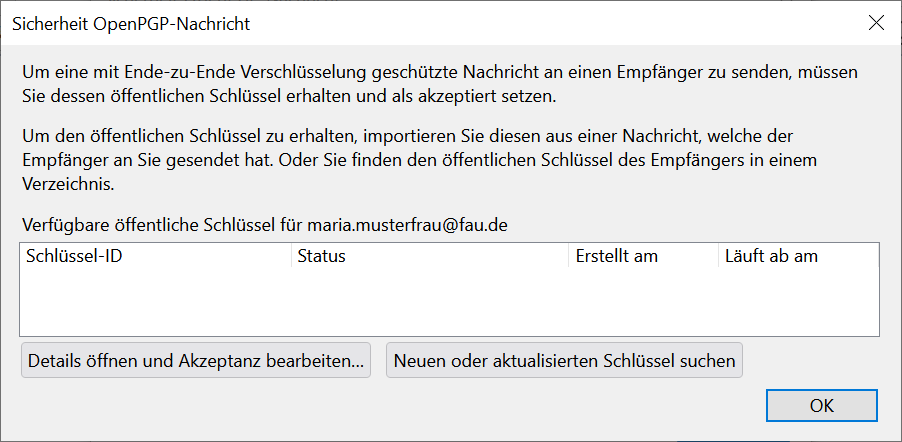
Task: Sort by the Erstellt am column
Action: coord(616,256)
